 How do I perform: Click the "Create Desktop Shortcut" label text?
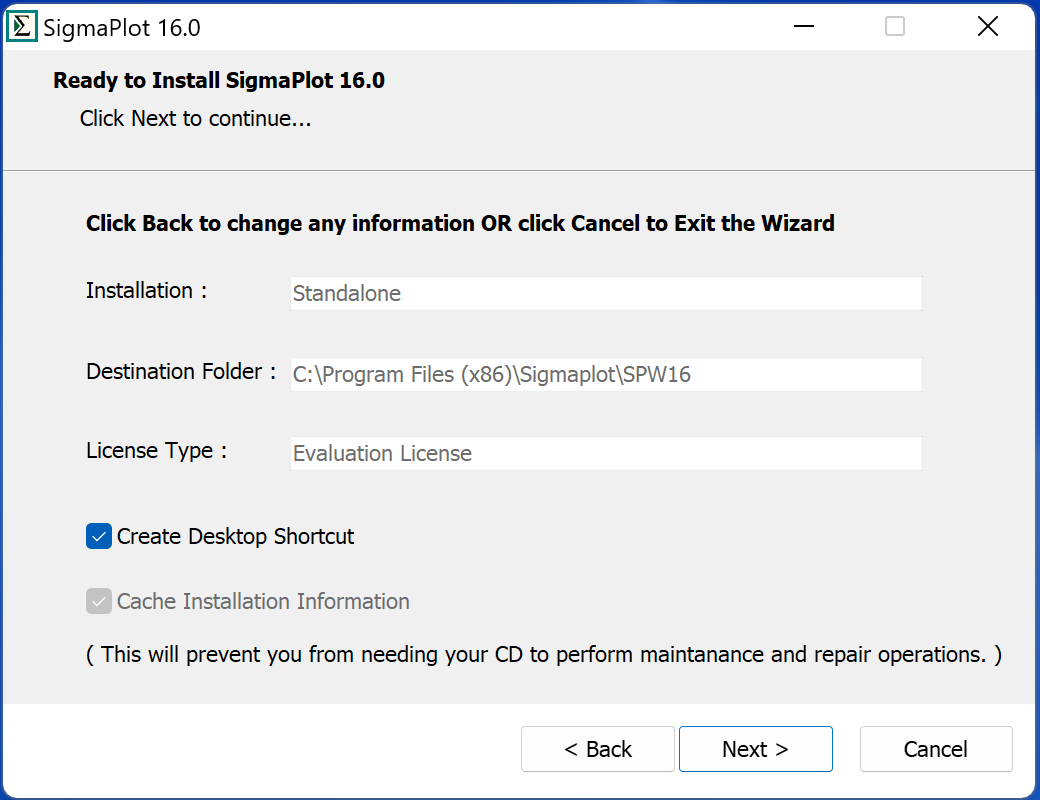(235, 536)
